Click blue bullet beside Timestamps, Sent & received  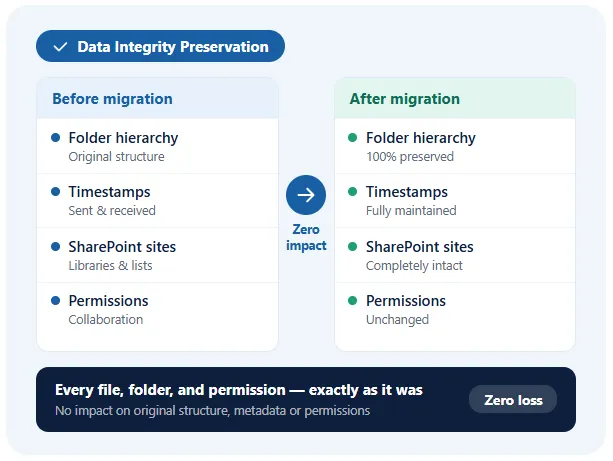pos(56,191)
